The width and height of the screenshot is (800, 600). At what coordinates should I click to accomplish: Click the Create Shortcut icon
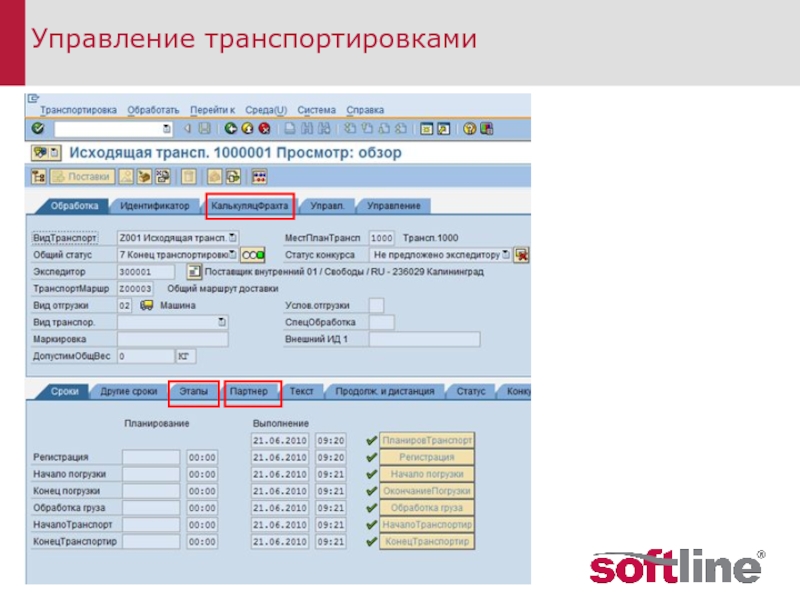(443, 129)
